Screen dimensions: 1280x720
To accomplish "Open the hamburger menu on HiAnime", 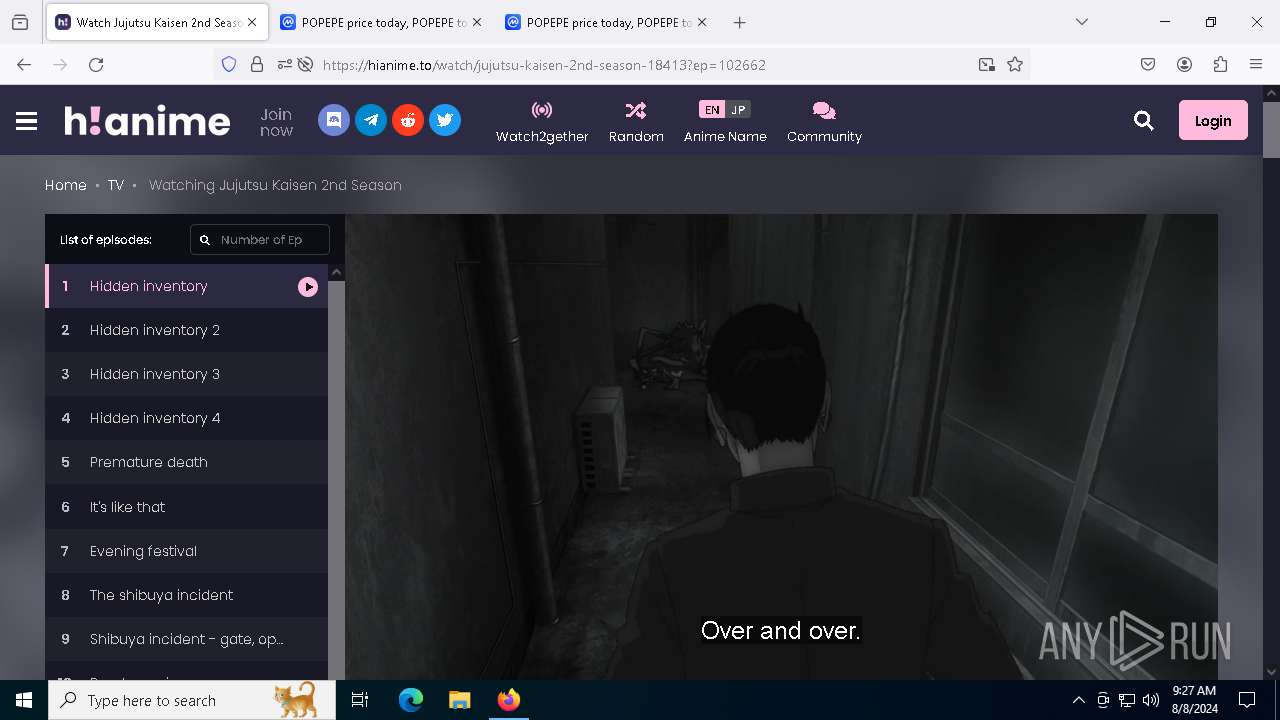I will pos(27,121).
